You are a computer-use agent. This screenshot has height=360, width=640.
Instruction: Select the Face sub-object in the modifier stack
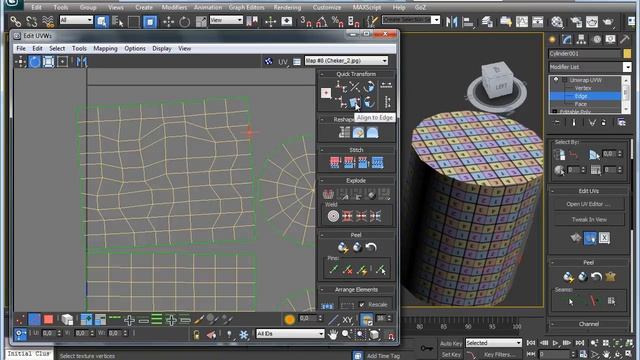581,104
